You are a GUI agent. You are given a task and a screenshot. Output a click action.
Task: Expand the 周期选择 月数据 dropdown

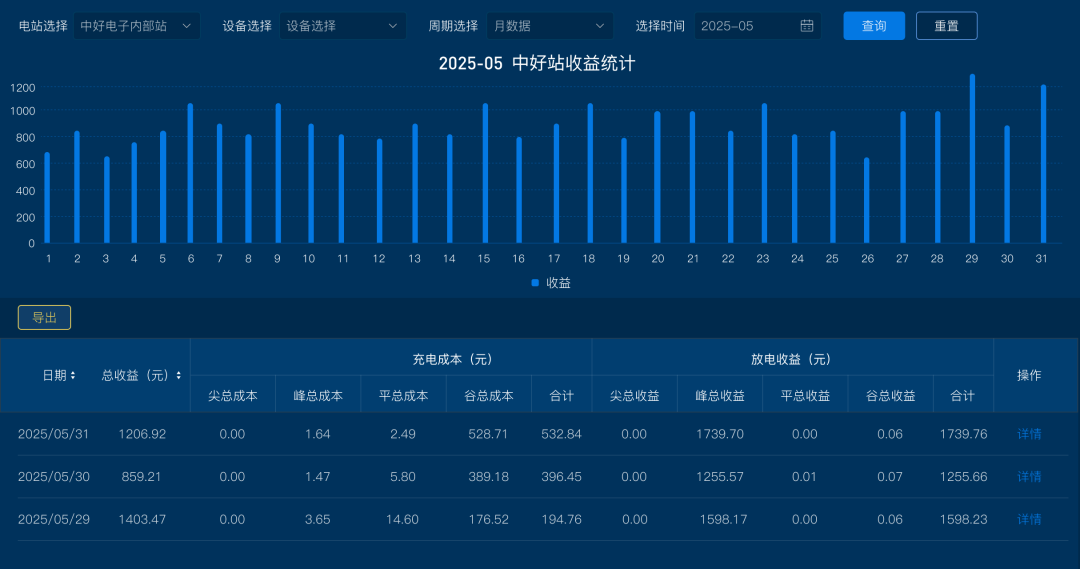point(550,26)
